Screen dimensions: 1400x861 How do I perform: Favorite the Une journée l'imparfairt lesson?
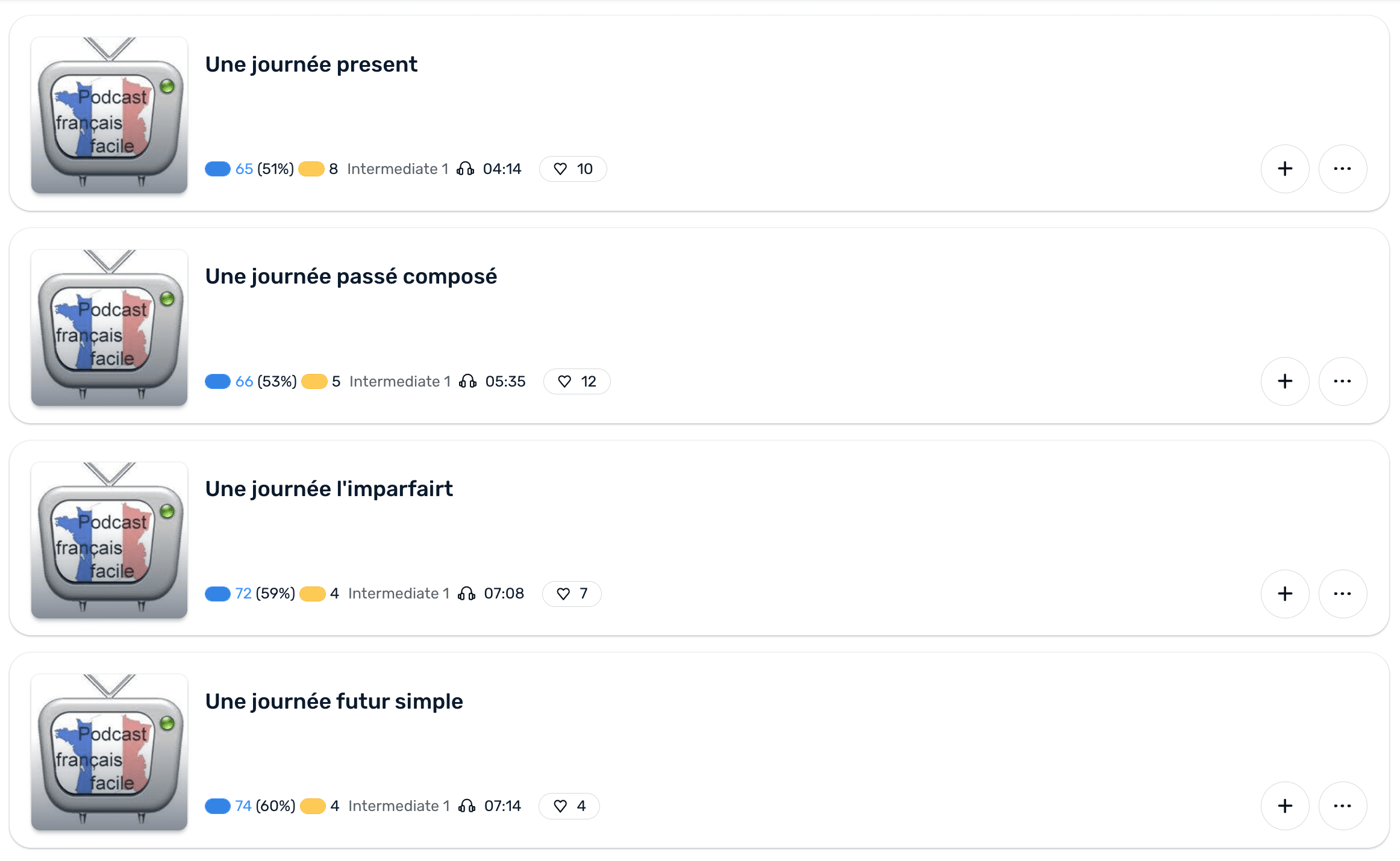(x=563, y=594)
